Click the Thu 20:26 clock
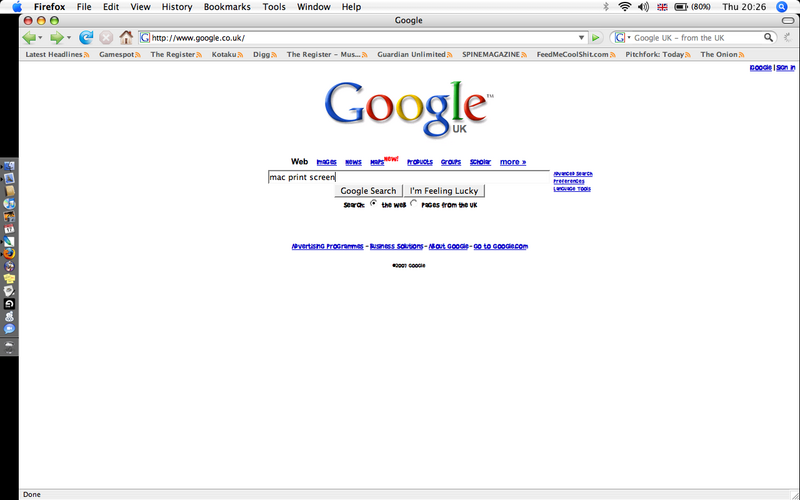 [744, 7]
